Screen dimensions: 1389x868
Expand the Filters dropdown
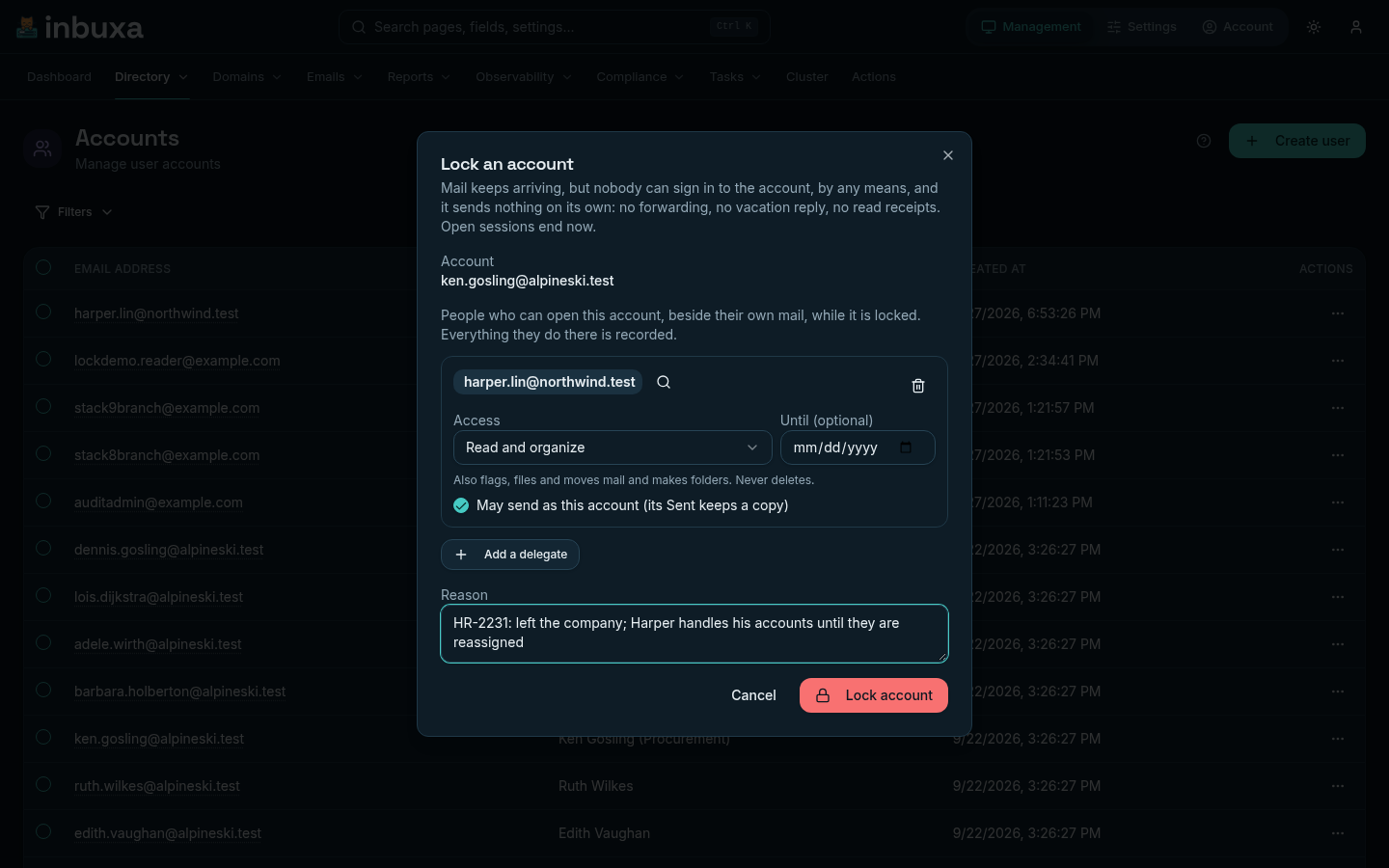coord(74,212)
